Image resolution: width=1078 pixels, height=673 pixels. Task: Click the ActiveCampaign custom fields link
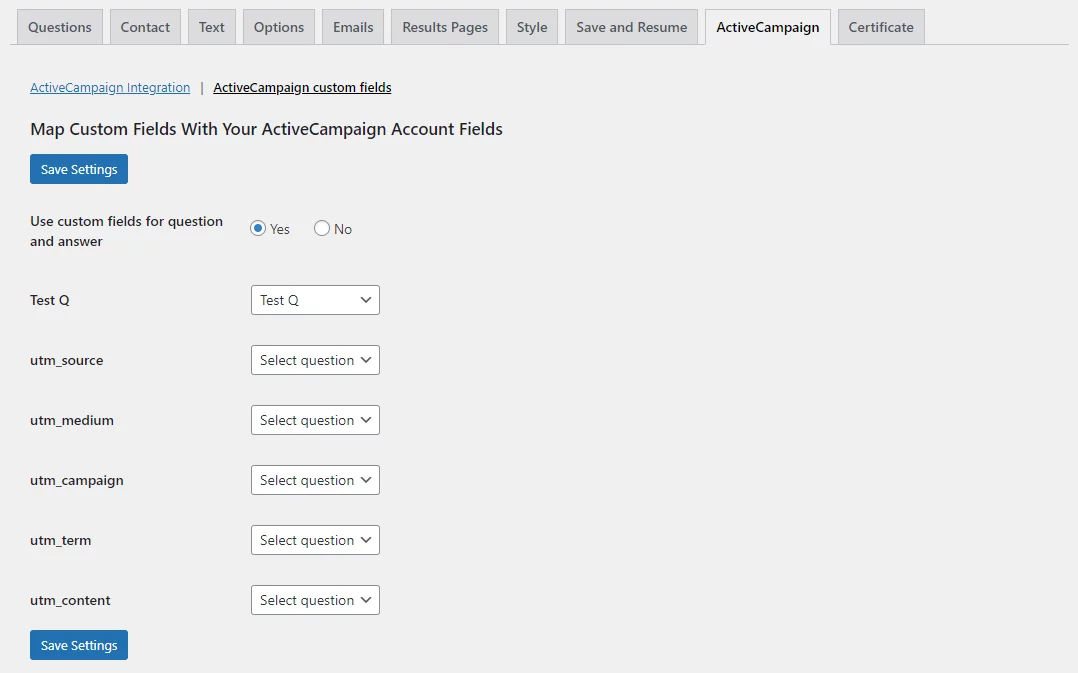click(302, 87)
